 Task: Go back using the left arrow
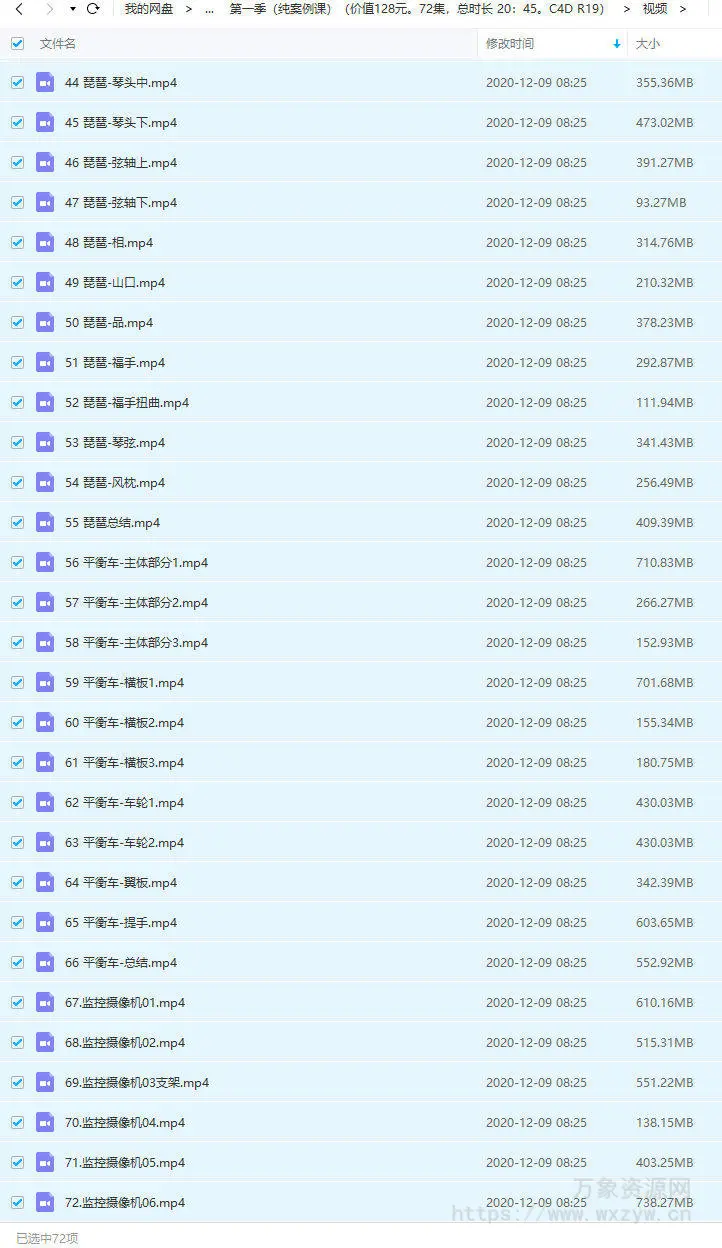18,9
